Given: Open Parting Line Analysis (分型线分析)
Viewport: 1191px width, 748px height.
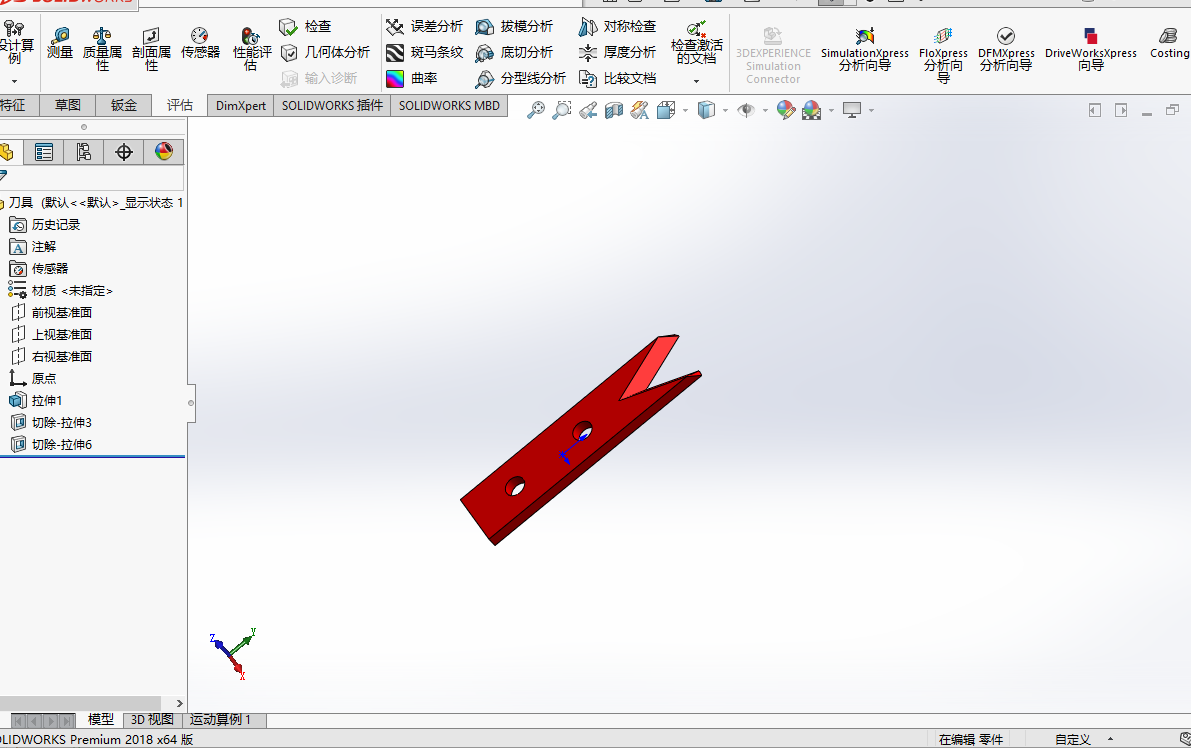Looking at the screenshot, I should [520, 78].
